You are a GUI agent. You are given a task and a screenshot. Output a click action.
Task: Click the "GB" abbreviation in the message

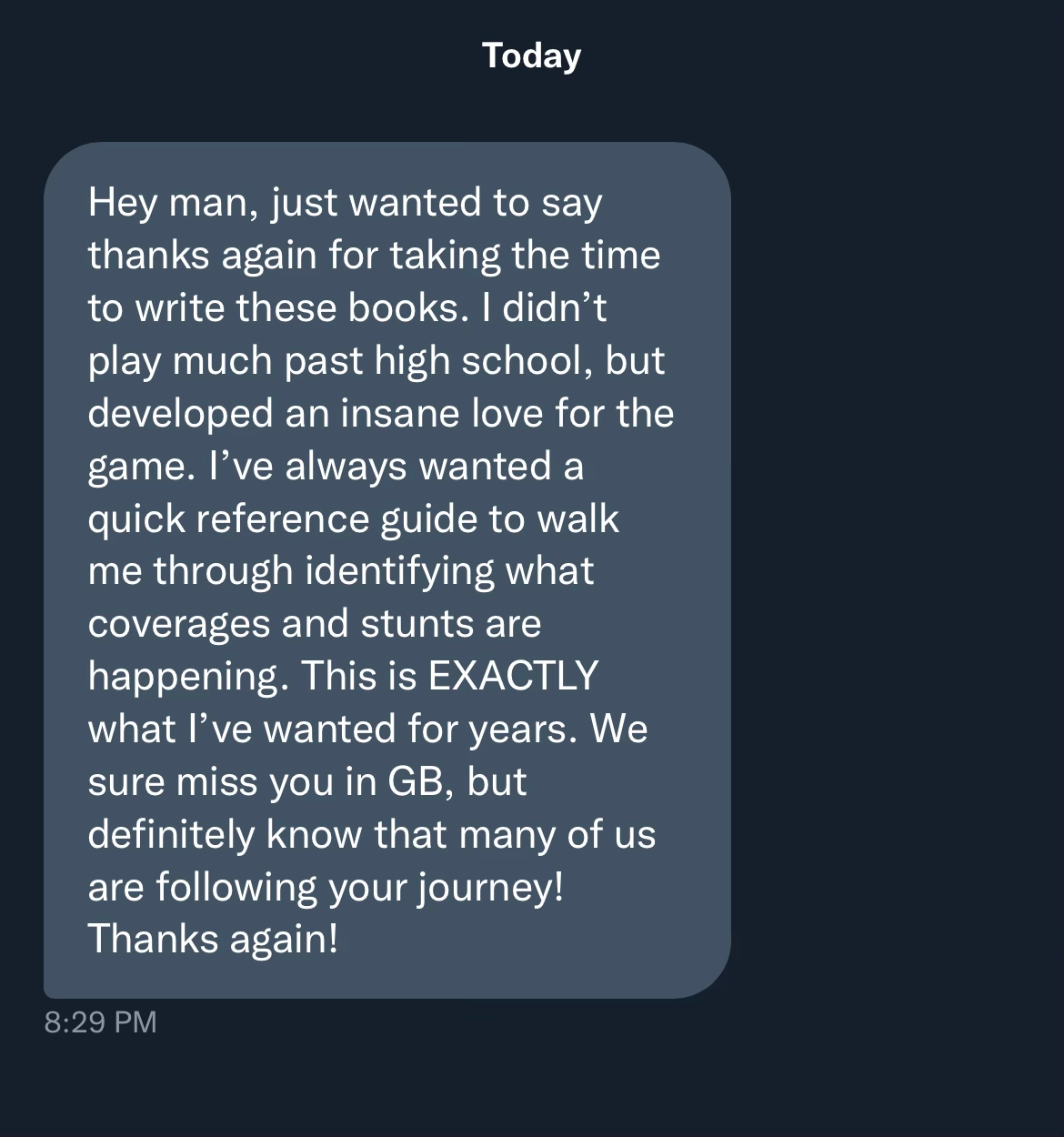420,781
